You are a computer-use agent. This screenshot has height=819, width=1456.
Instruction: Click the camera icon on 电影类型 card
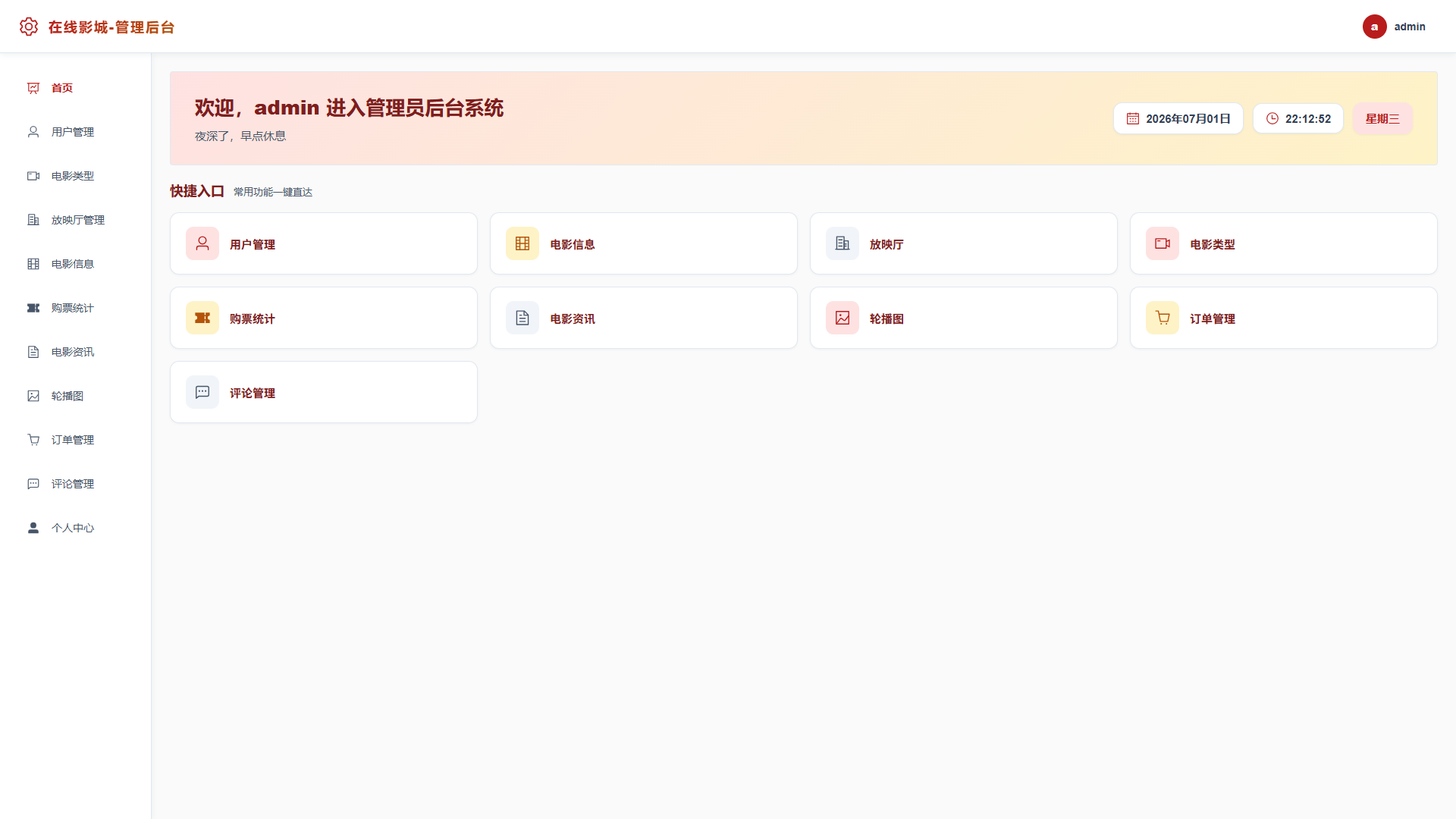point(1163,243)
